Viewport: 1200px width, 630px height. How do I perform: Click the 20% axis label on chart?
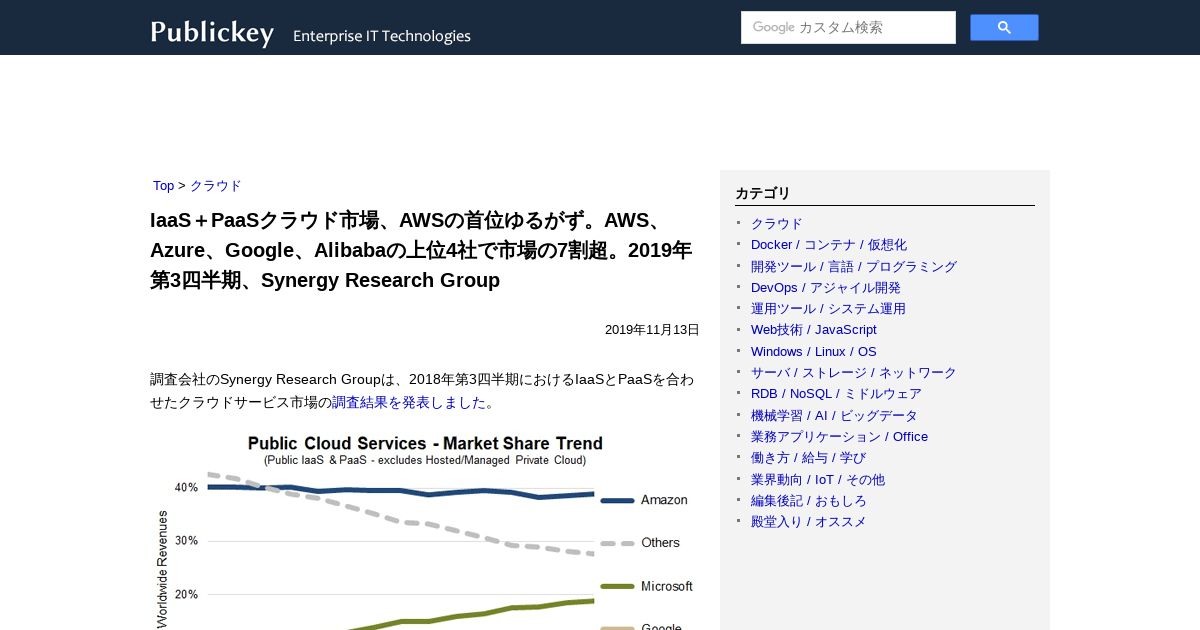coord(186,594)
